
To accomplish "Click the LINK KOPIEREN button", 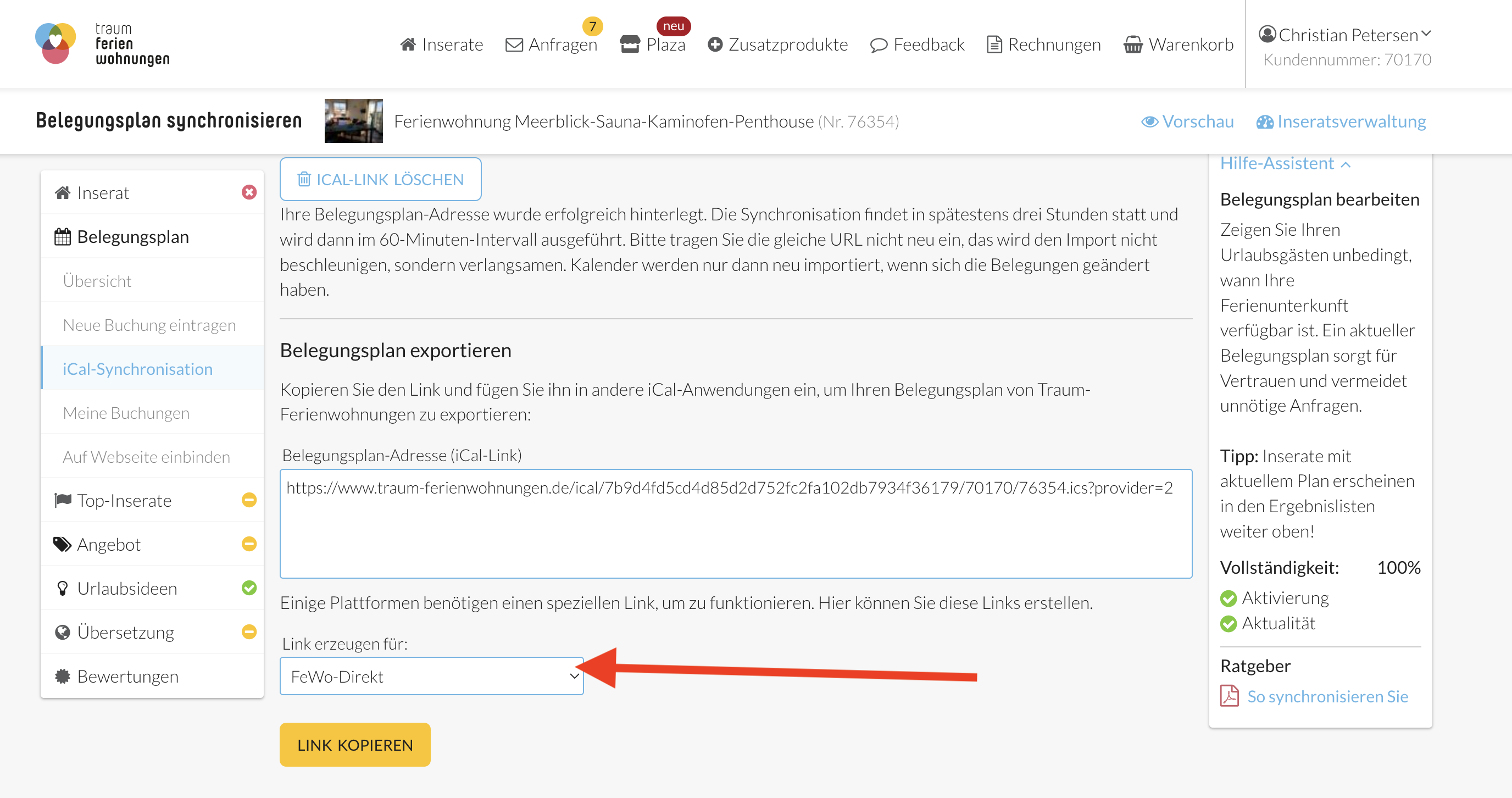I will [x=354, y=745].
